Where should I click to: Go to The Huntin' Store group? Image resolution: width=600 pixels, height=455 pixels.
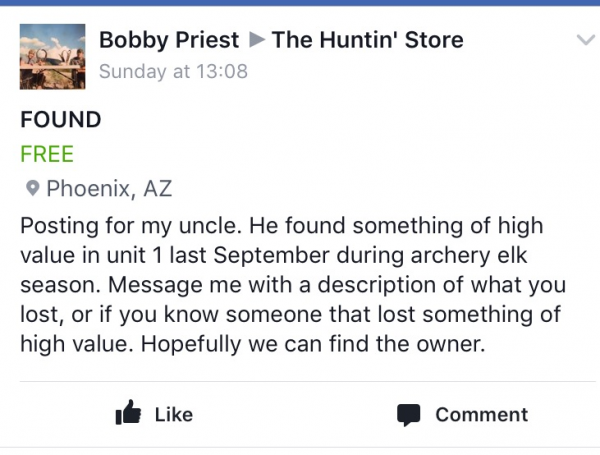point(367,41)
